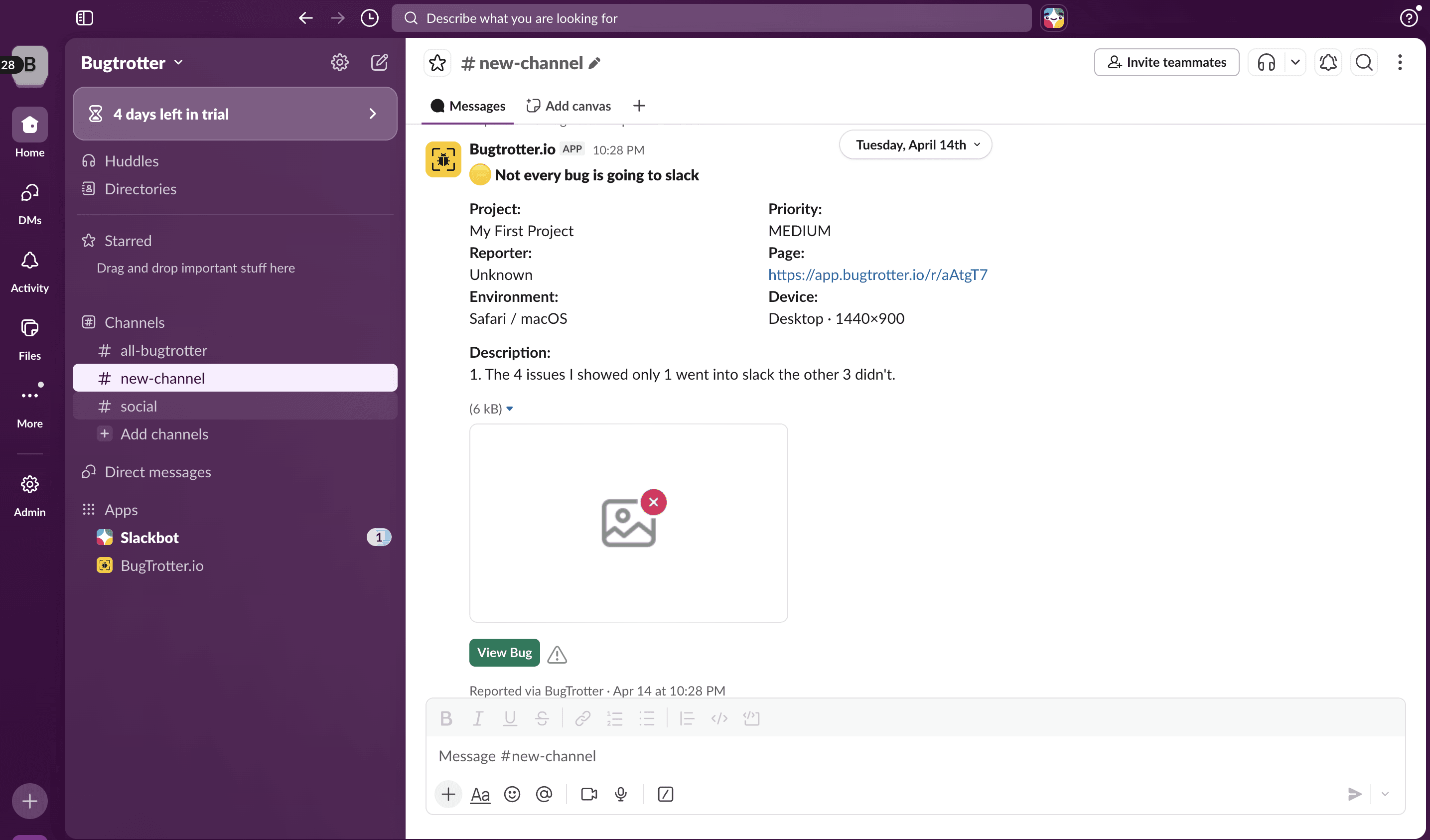The width and height of the screenshot is (1430, 840).
Task: Edit channel name with the pencil icon
Action: coord(594,63)
